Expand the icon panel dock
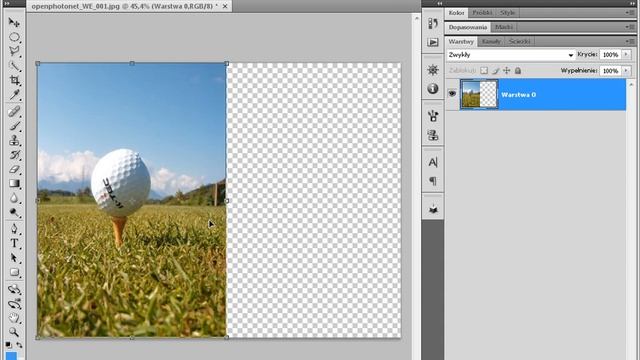Screen dimensions: 640x360 click(440, 3)
